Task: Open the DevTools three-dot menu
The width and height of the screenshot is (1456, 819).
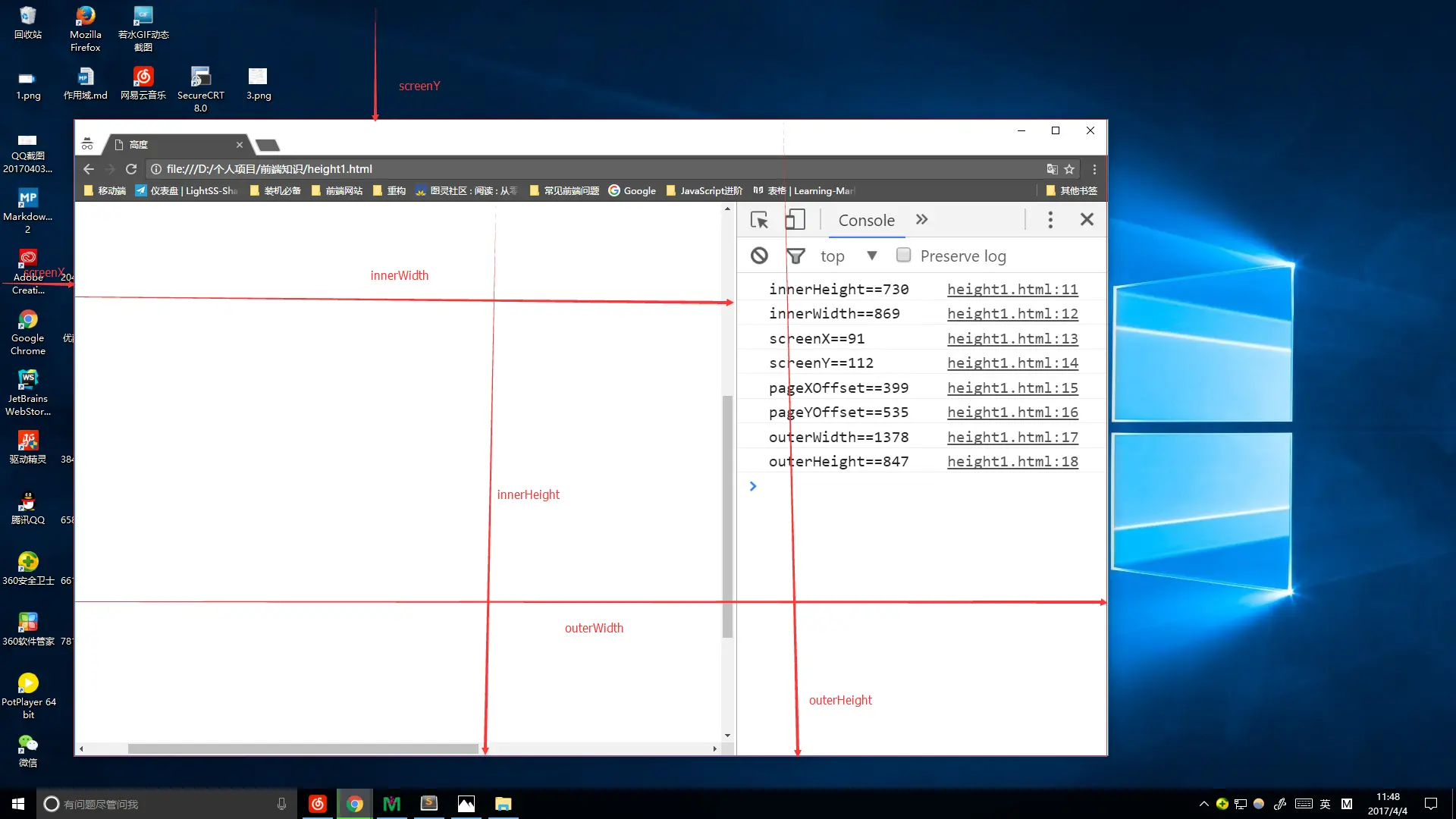Action: click(x=1050, y=220)
